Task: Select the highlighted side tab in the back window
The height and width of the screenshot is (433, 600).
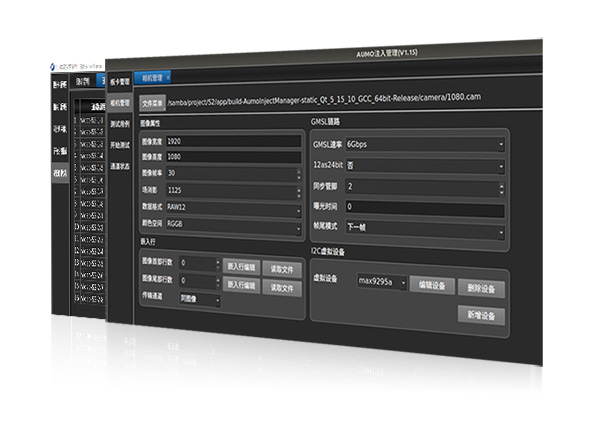Action: point(60,173)
